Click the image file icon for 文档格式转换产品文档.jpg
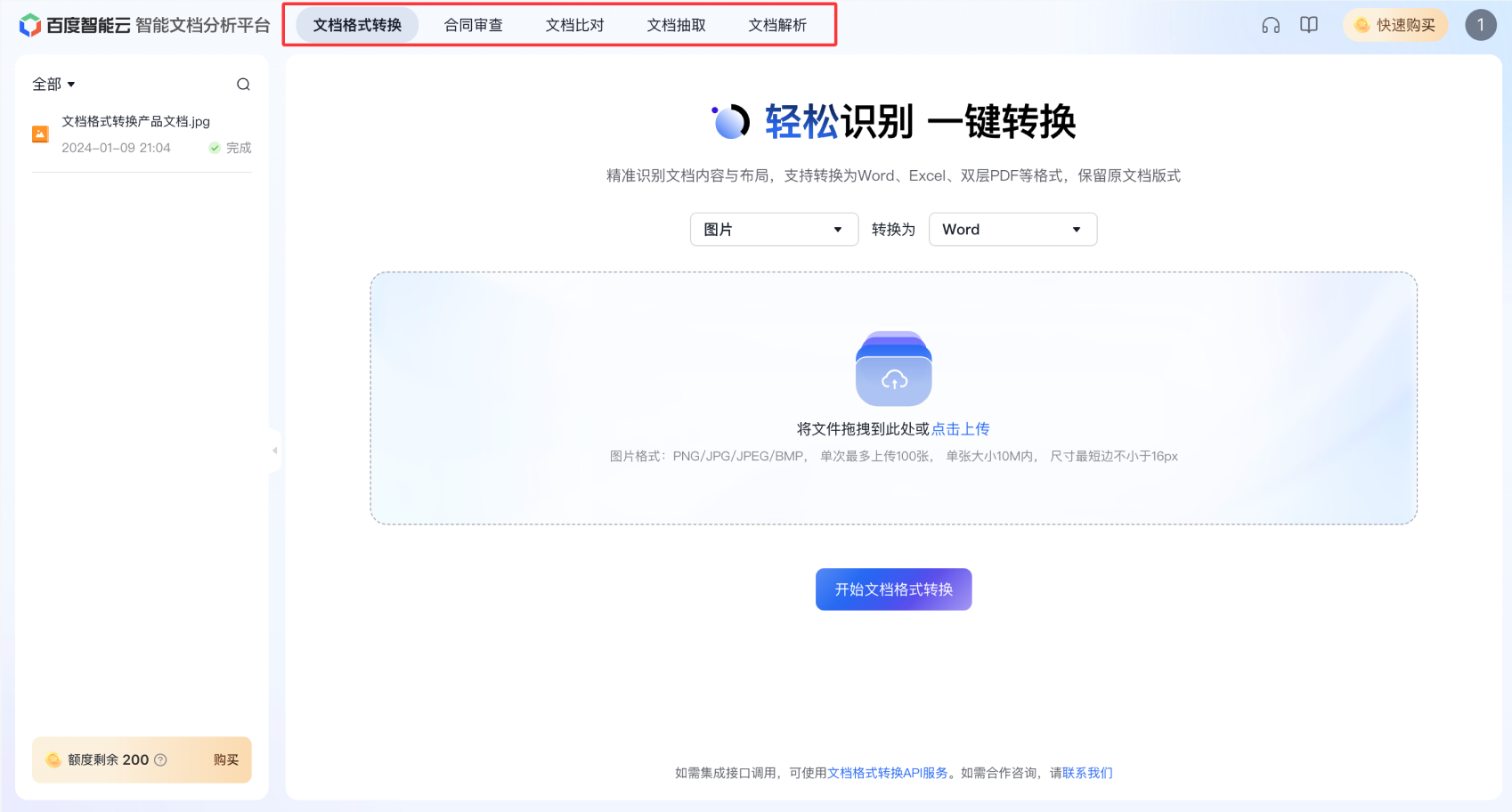This screenshot has height=812, width=1512. [40, 134]
